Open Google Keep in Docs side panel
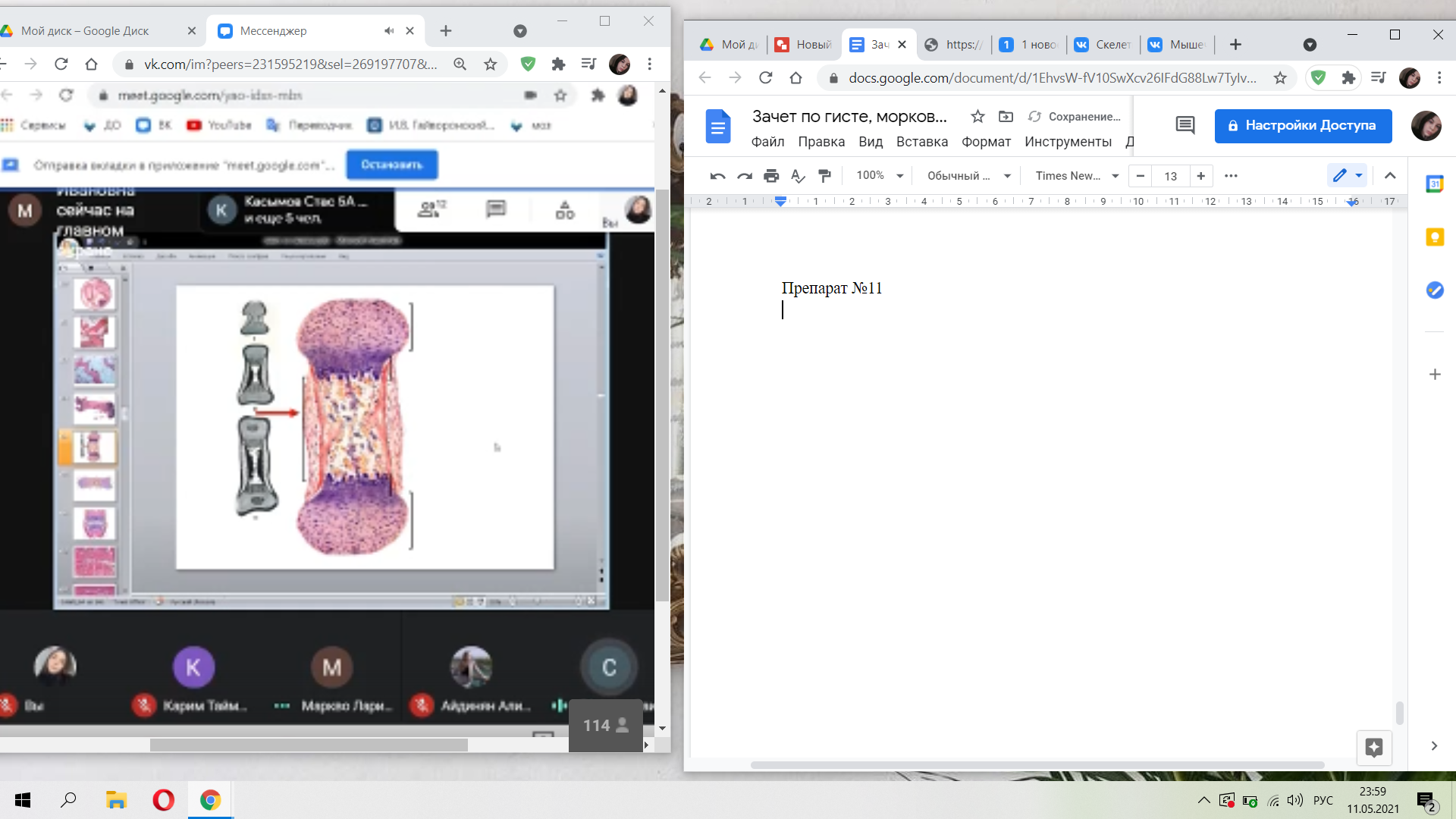This screenshot has height=819, width=1456. click(x=1435, y=237)
